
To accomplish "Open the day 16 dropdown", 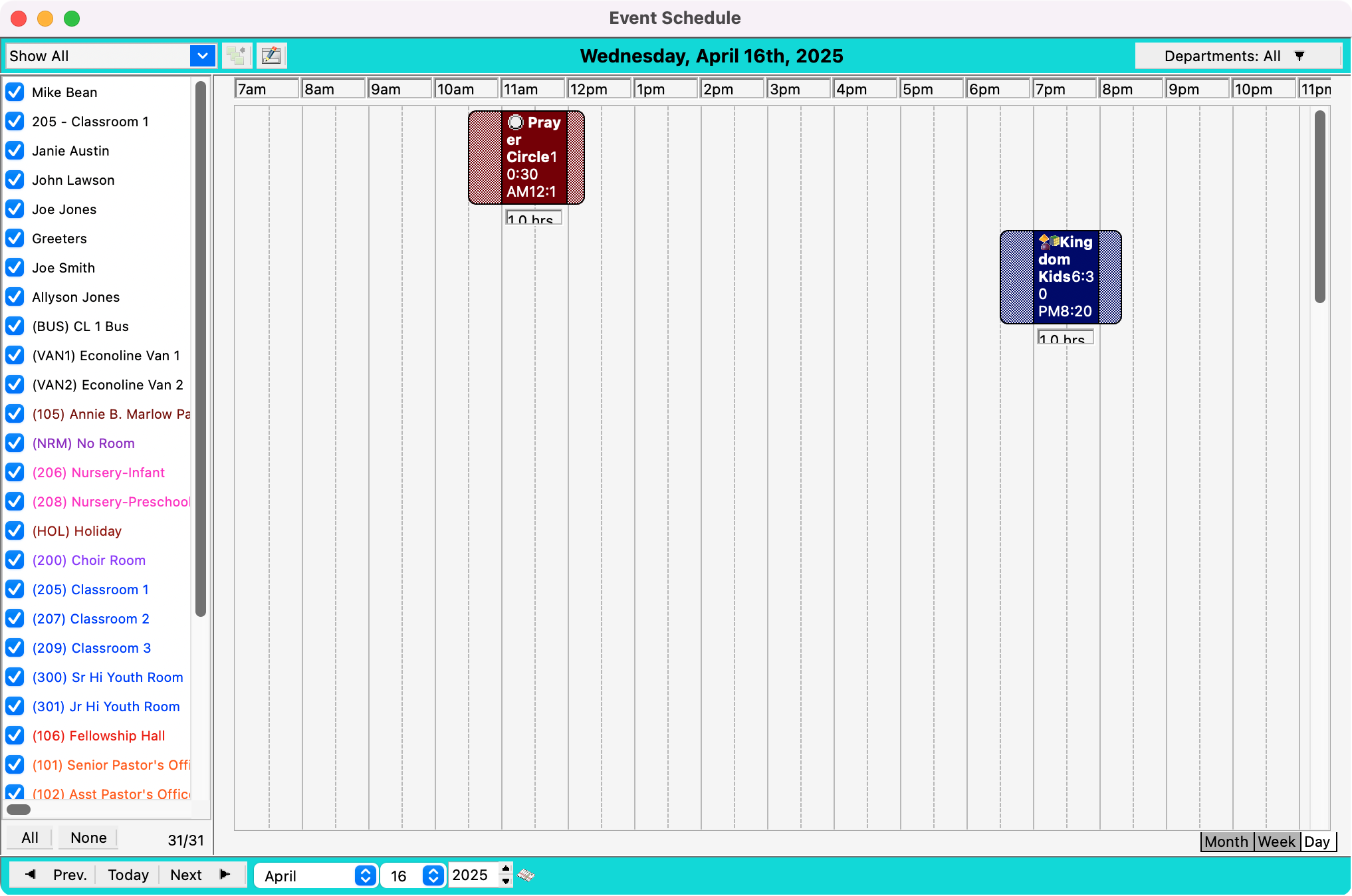I will [x=433, y=875].
